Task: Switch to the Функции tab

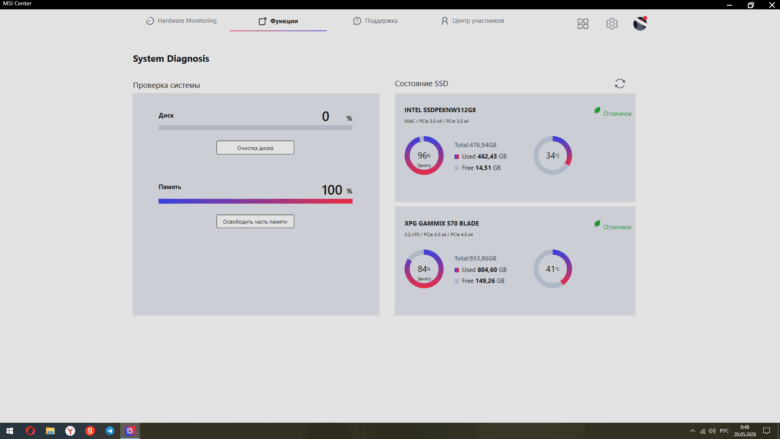Action: 278,21
